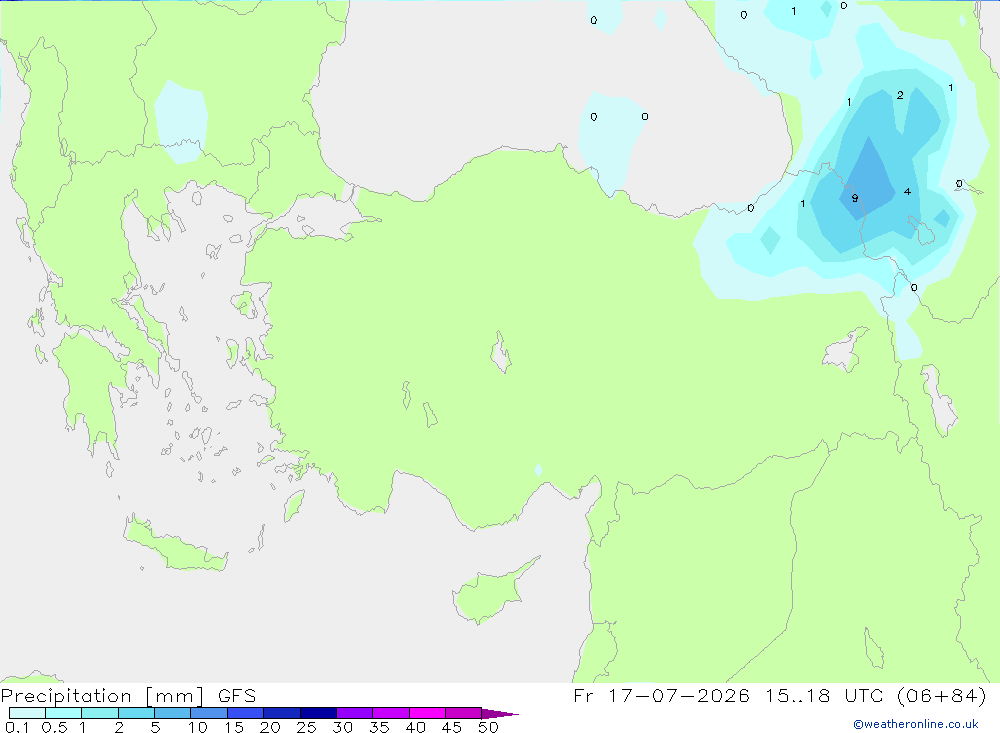This screenshot has height=733, width=1000.
Task: Click the 0.1–0.5 mm lightest cyan legend swatch
Action: coord(27,713)
